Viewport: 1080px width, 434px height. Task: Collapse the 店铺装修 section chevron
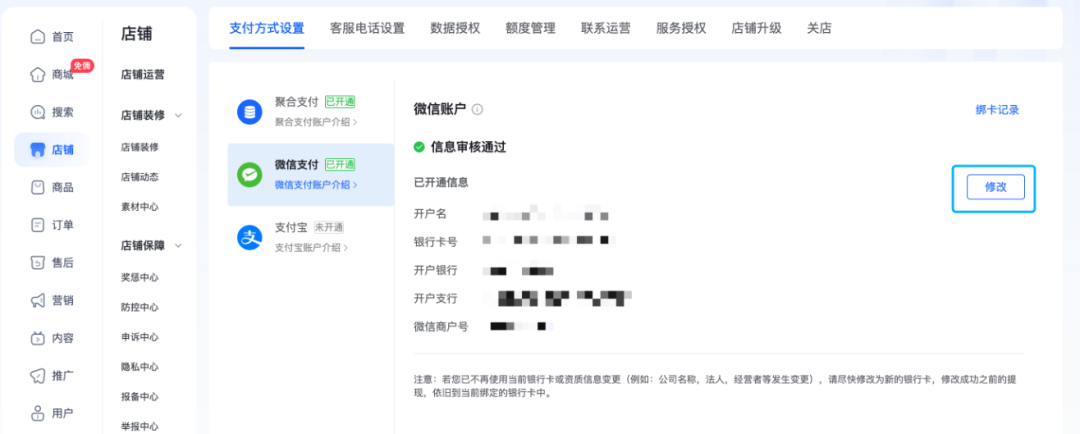[178, 116]
